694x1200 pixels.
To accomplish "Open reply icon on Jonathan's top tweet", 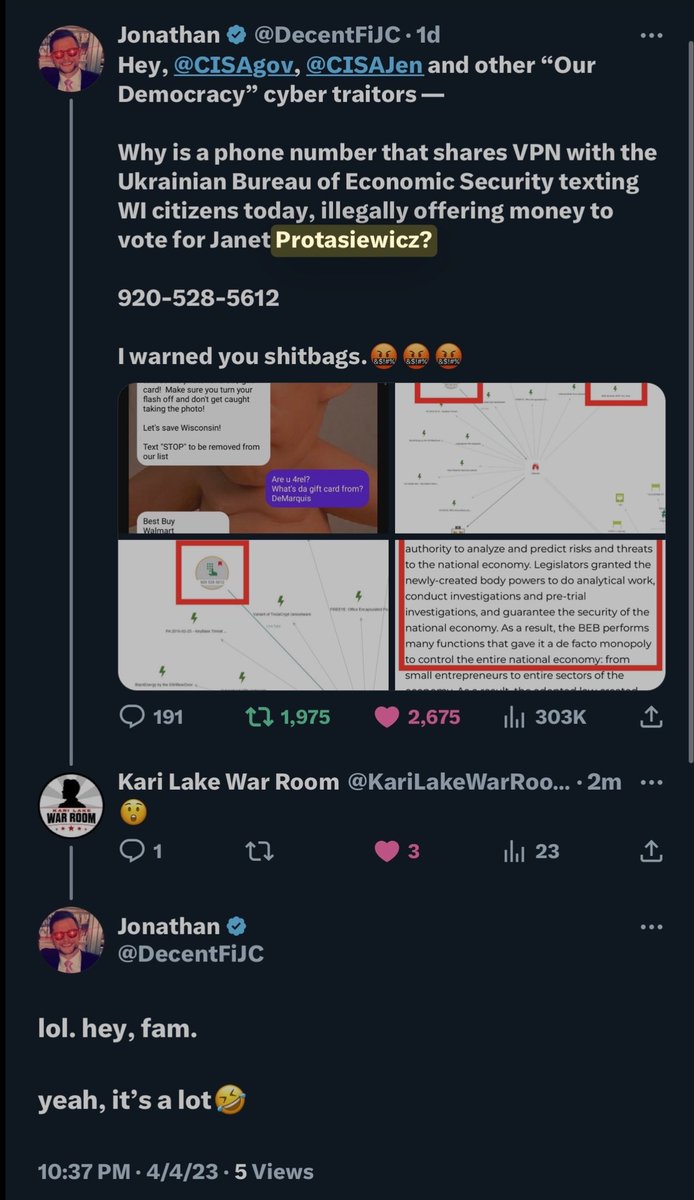I will click(132, 716).
